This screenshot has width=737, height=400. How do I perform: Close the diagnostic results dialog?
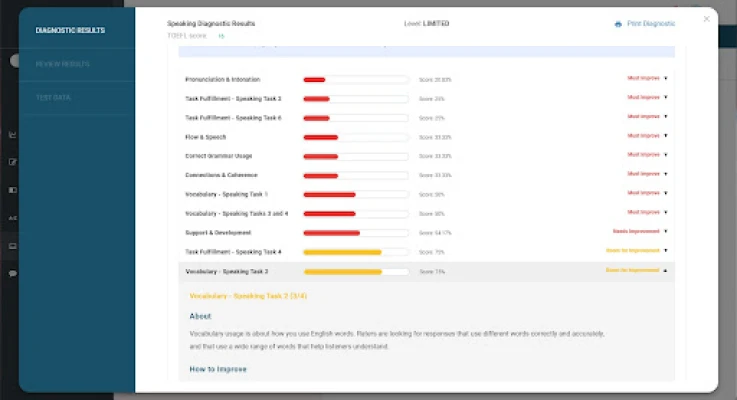tap(707, 19)
